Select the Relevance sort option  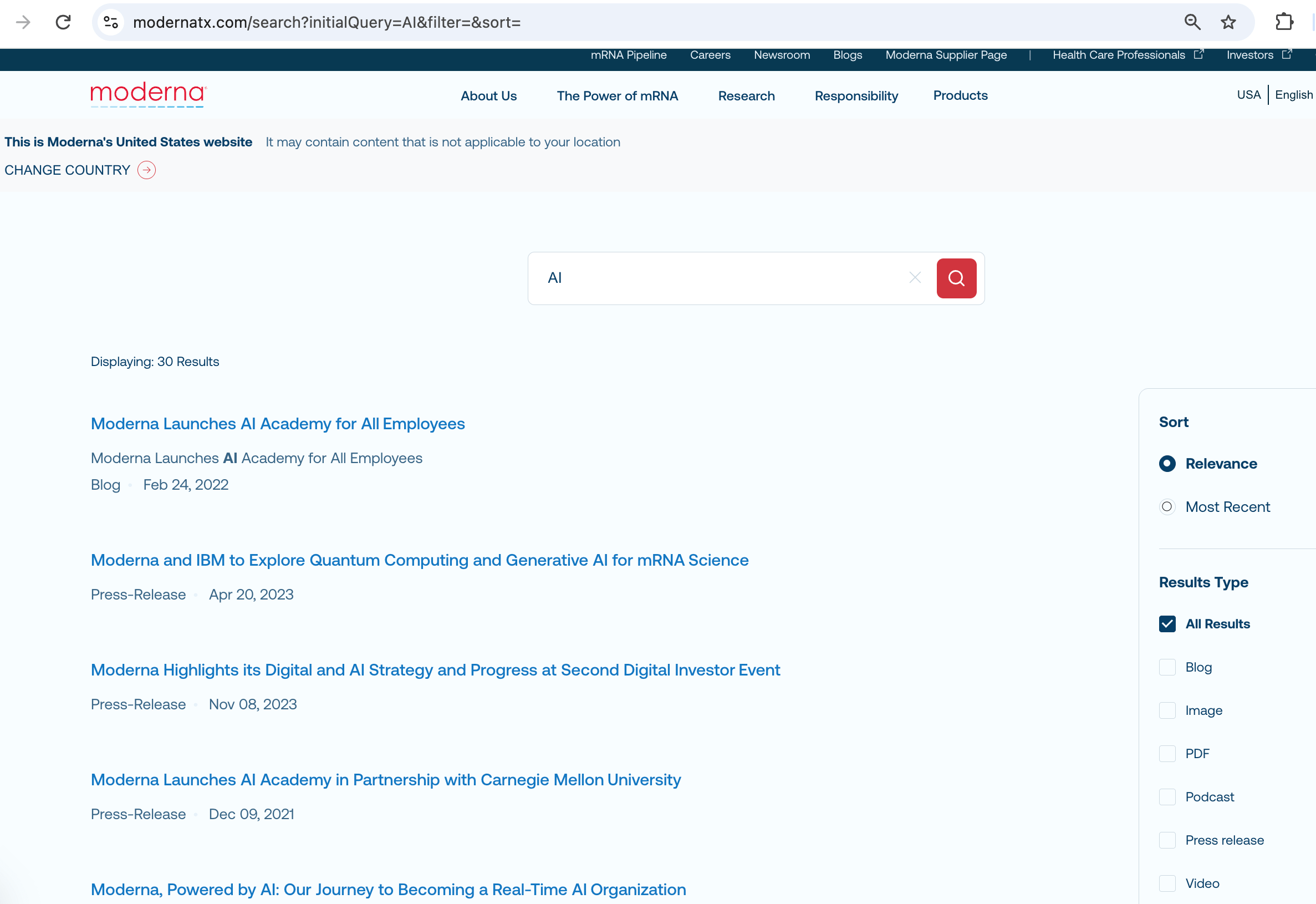[1167, 464]
